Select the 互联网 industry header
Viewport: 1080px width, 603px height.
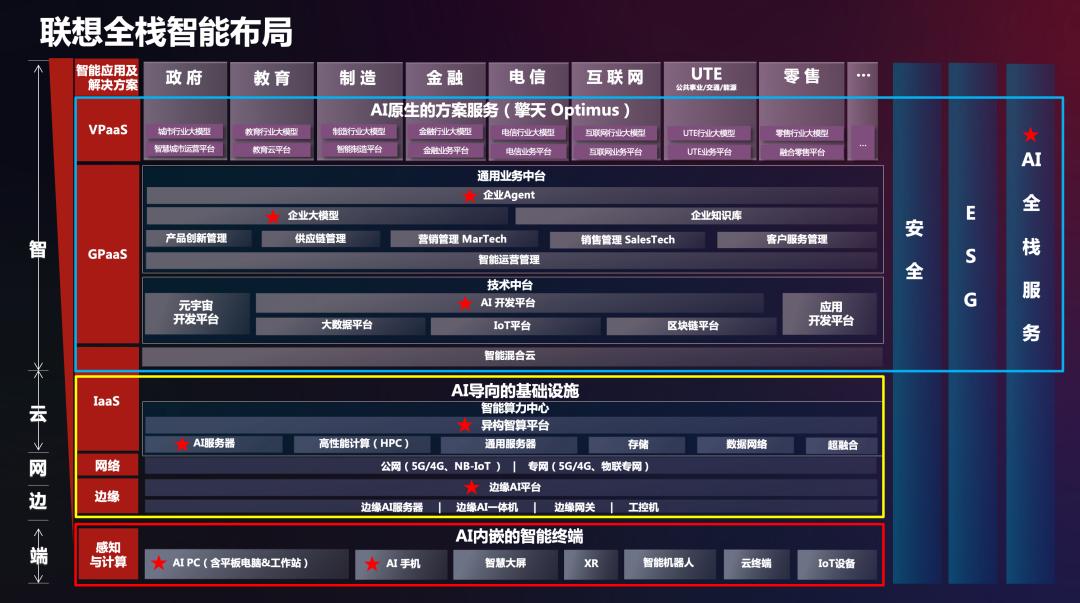[x=616, y=78]
